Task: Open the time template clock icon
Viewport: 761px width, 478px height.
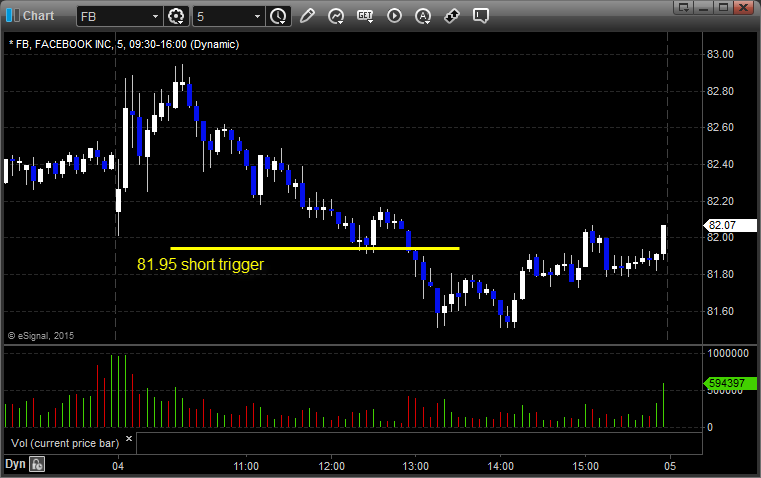Action: click(278, 16)
